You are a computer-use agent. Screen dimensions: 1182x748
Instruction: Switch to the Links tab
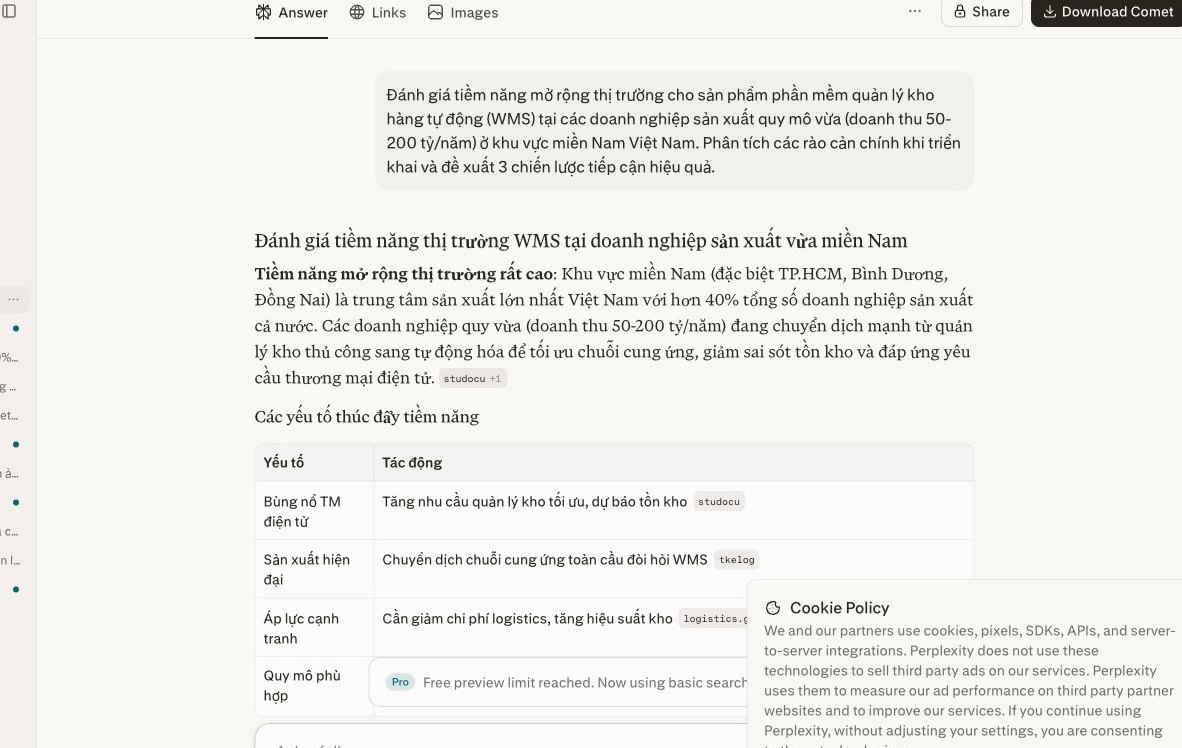coord(378,13)
